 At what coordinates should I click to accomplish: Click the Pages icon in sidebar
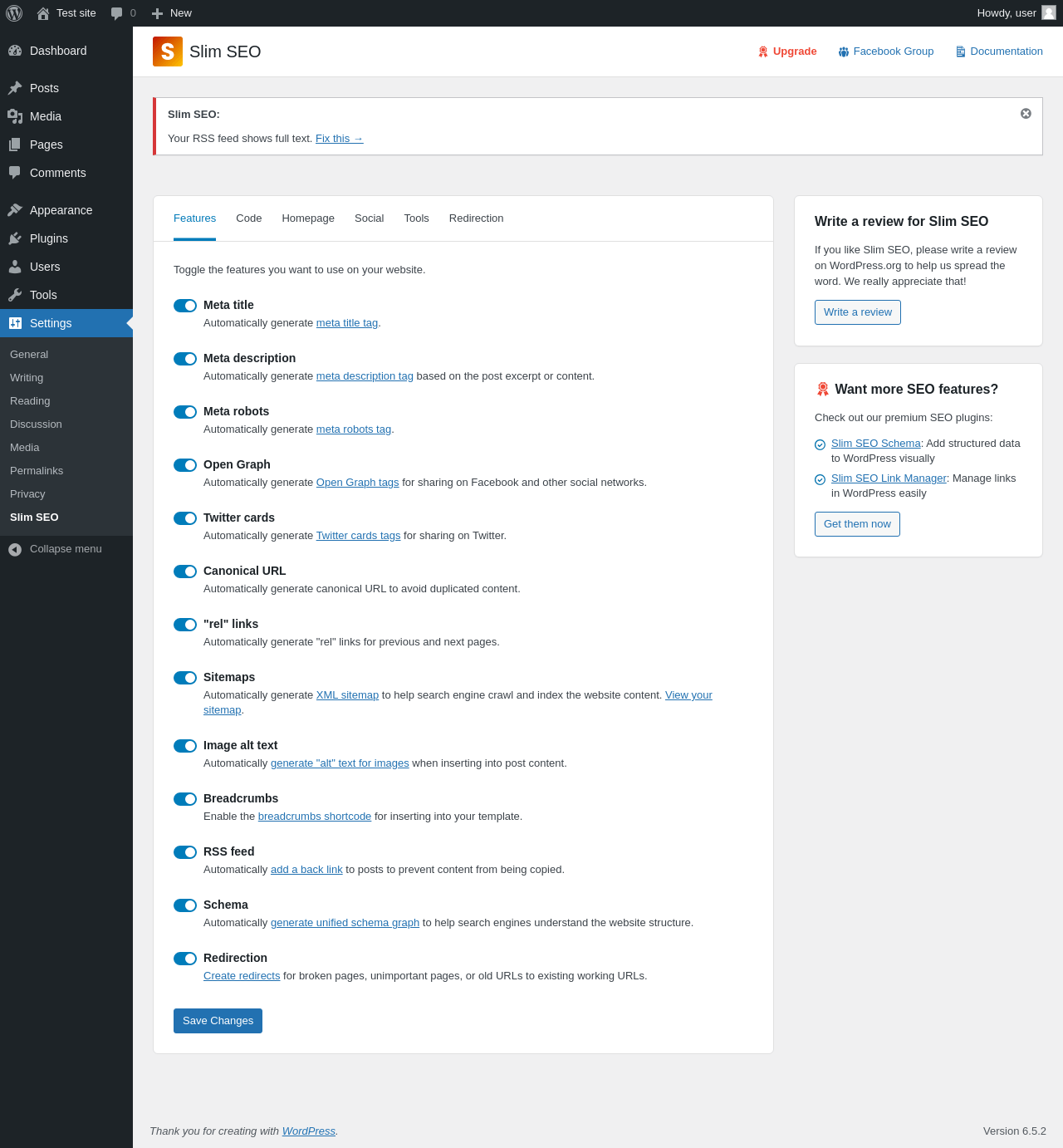(x=15, y=145)
